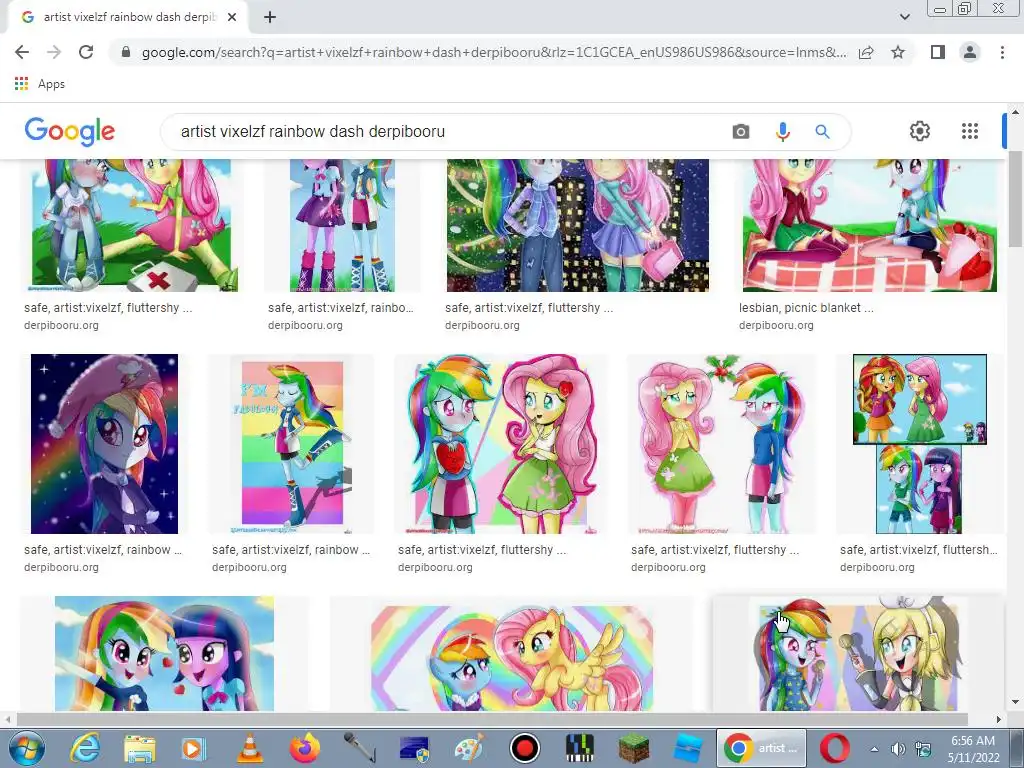This screenshot has height=768, width=1024.
Task: Open the red record button app
Action: click(524, 748)
